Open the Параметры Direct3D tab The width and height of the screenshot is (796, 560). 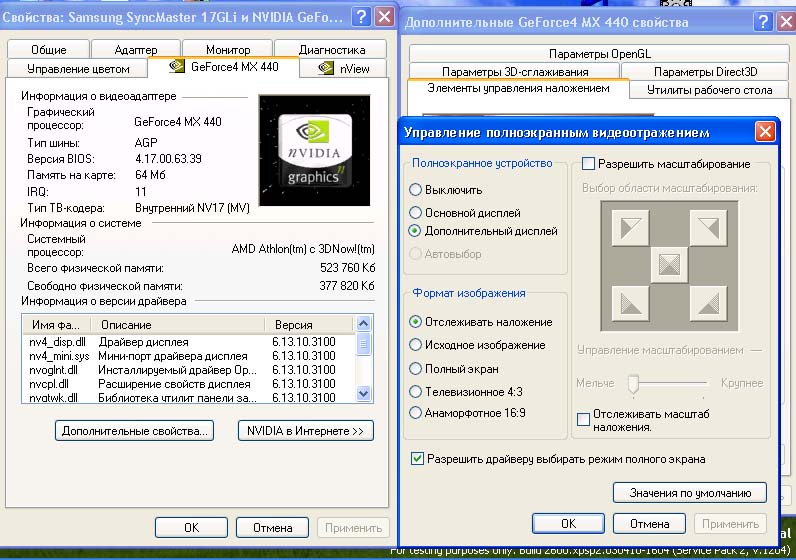pyautogui.click(x=705, y=72)
